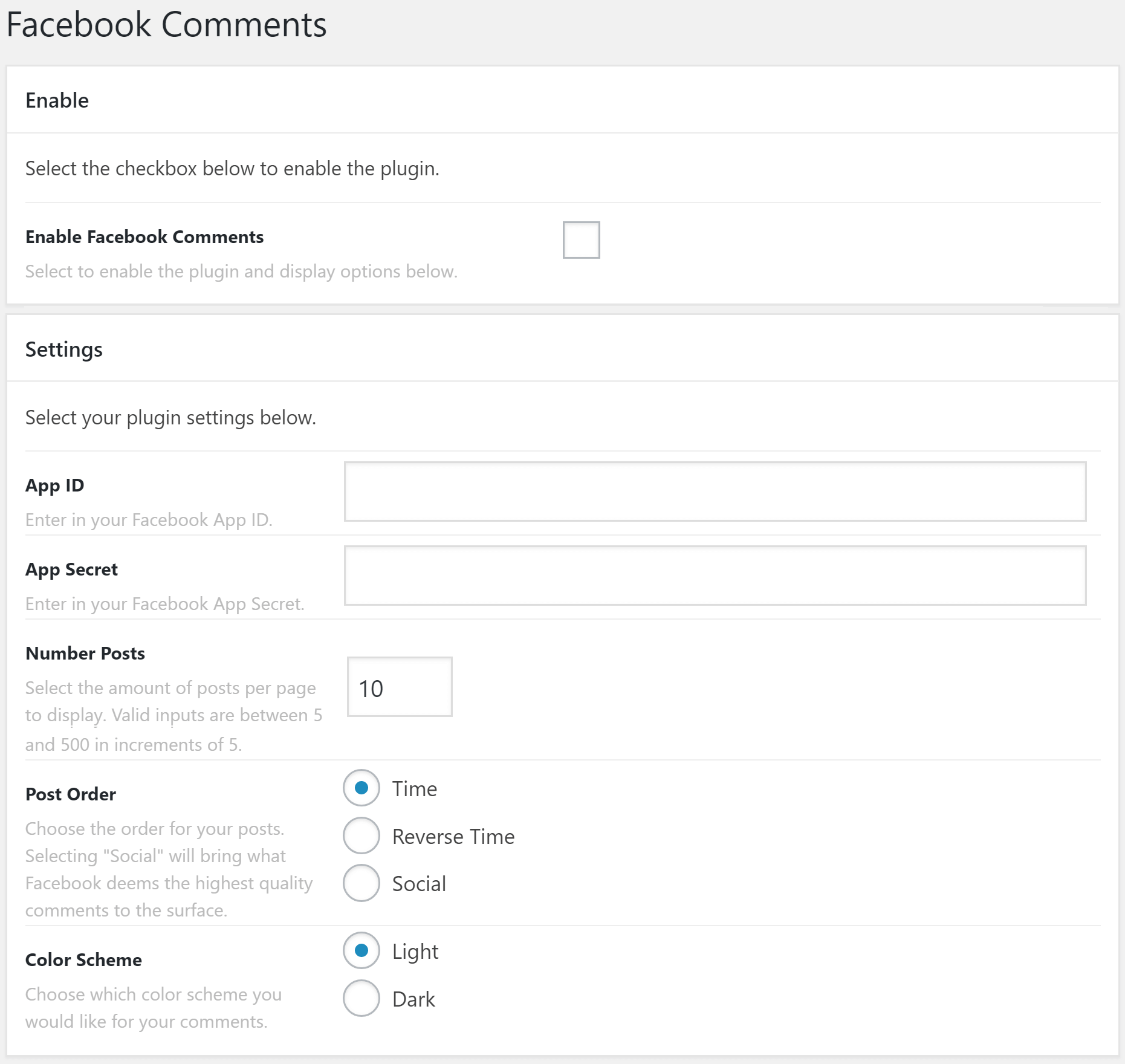Screen dimensions: 1125x1064
Task: Click the Post Order label
Action: pyautogui.click(x=71, y=794)
